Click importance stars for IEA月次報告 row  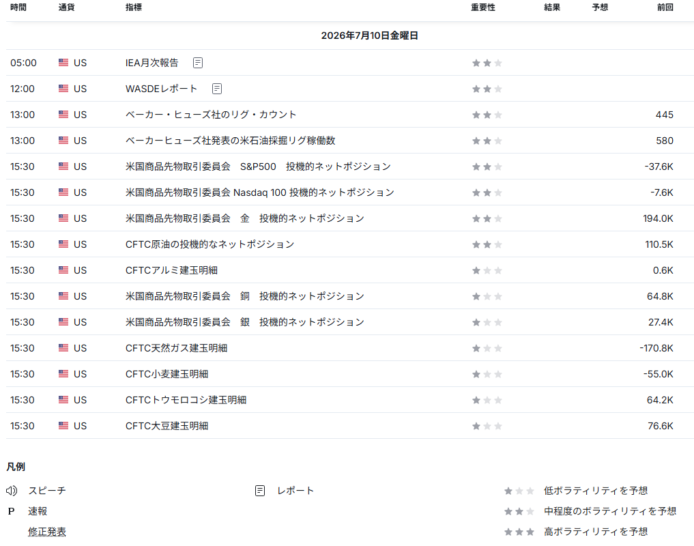[487, 63]
